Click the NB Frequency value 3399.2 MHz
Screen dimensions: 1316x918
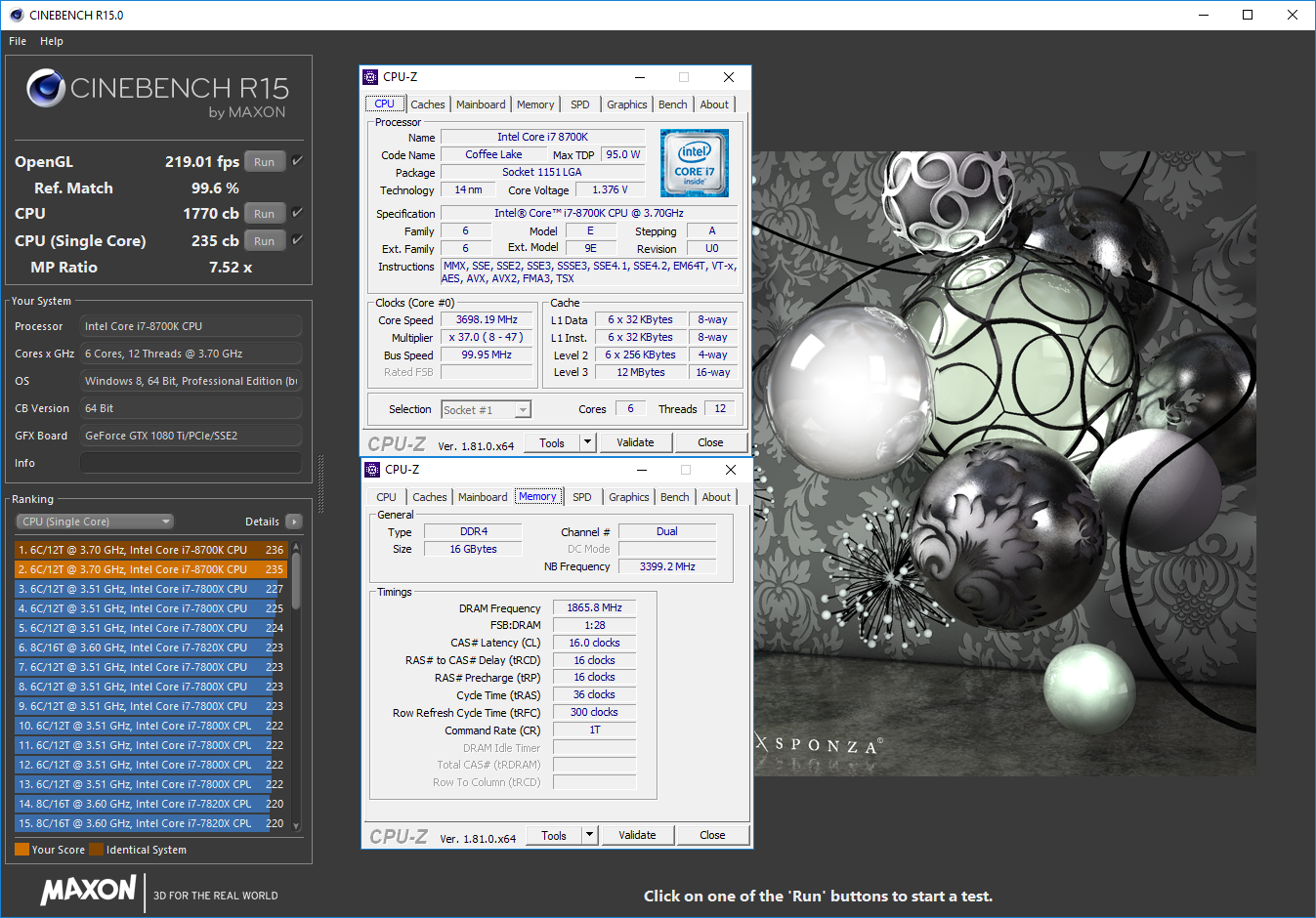pyautogui.click(x=667, y=566)
